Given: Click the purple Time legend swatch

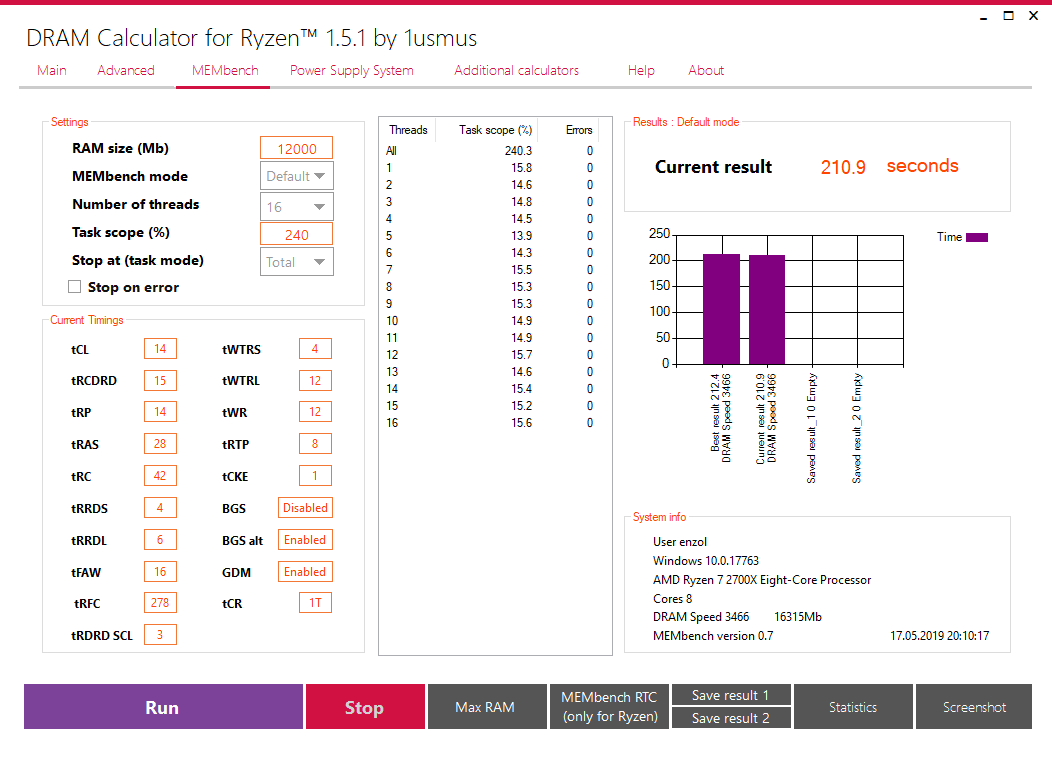Looking at the screenshot, I should 976,237.
